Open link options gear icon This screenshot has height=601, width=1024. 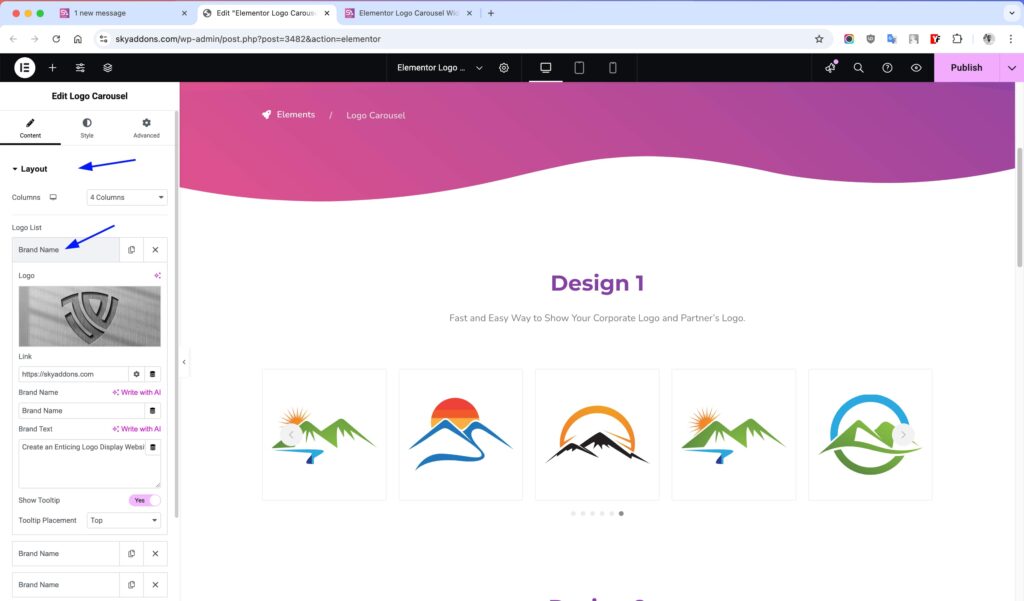click(x=136, y=374)
